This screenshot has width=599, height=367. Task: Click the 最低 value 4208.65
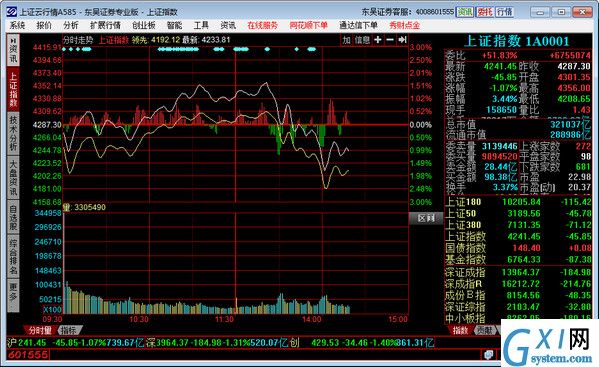tap(574, 99)
